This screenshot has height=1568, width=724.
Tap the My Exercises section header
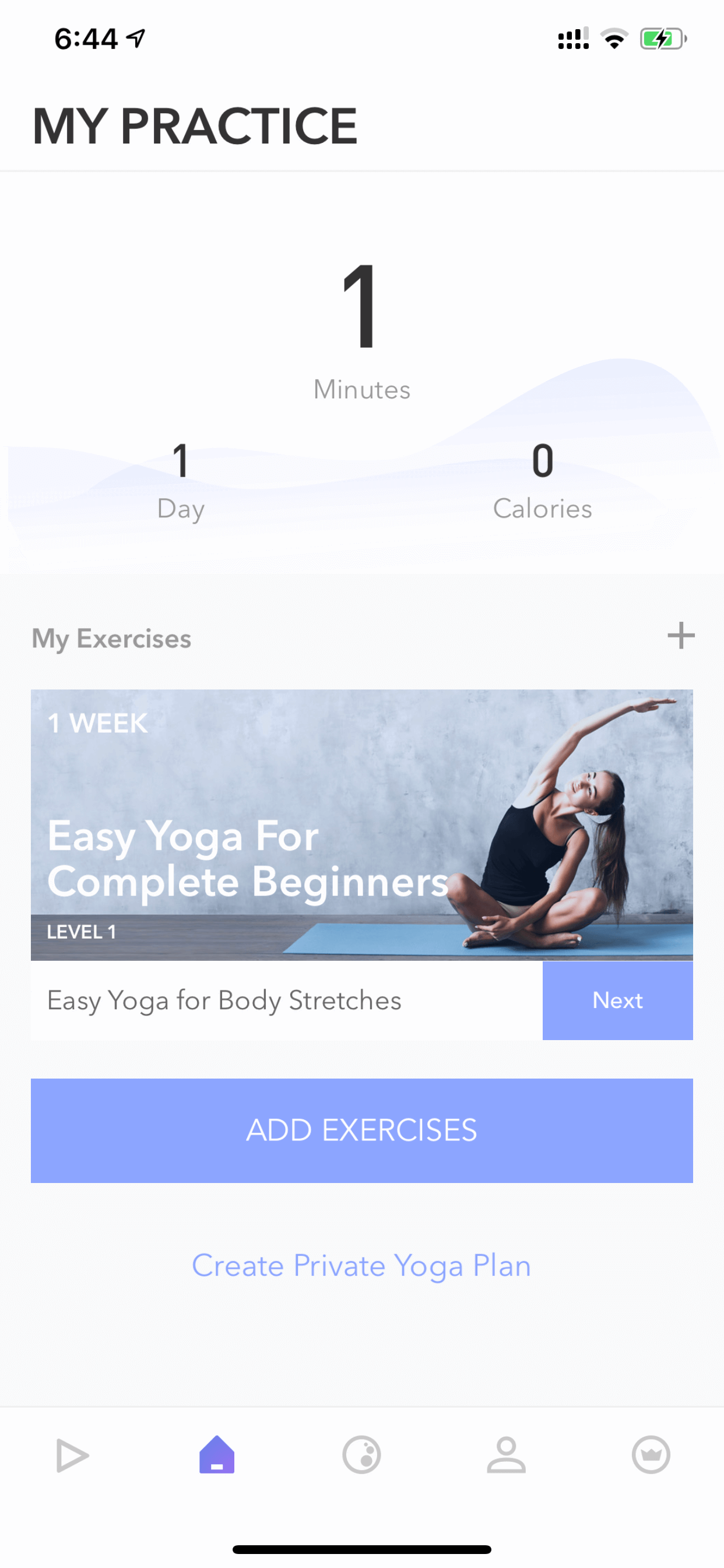point(111,639)
